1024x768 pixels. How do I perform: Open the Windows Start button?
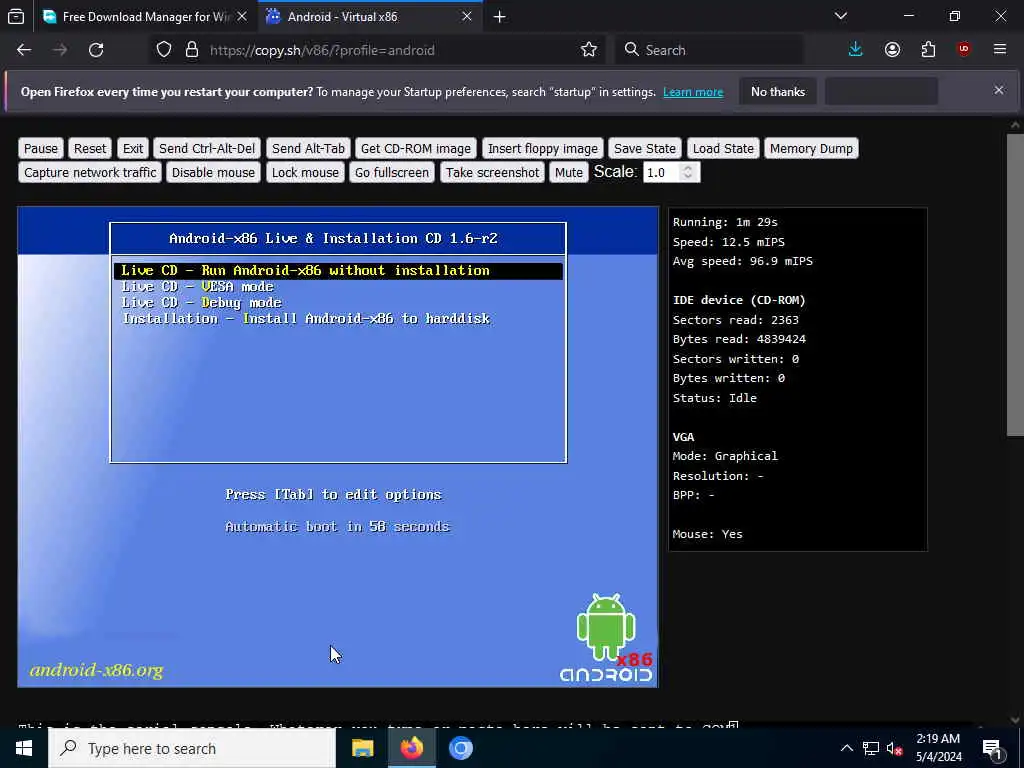[x=24, y=748]
